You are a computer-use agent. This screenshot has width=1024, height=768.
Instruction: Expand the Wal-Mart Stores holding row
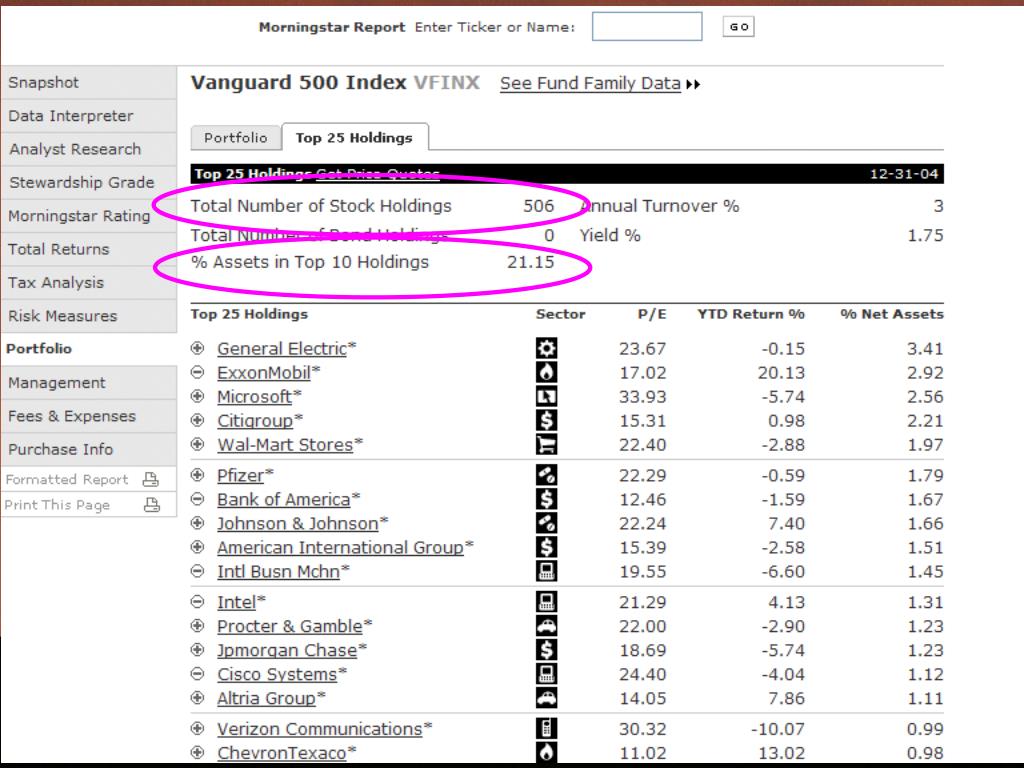click(x=197, y=445)
